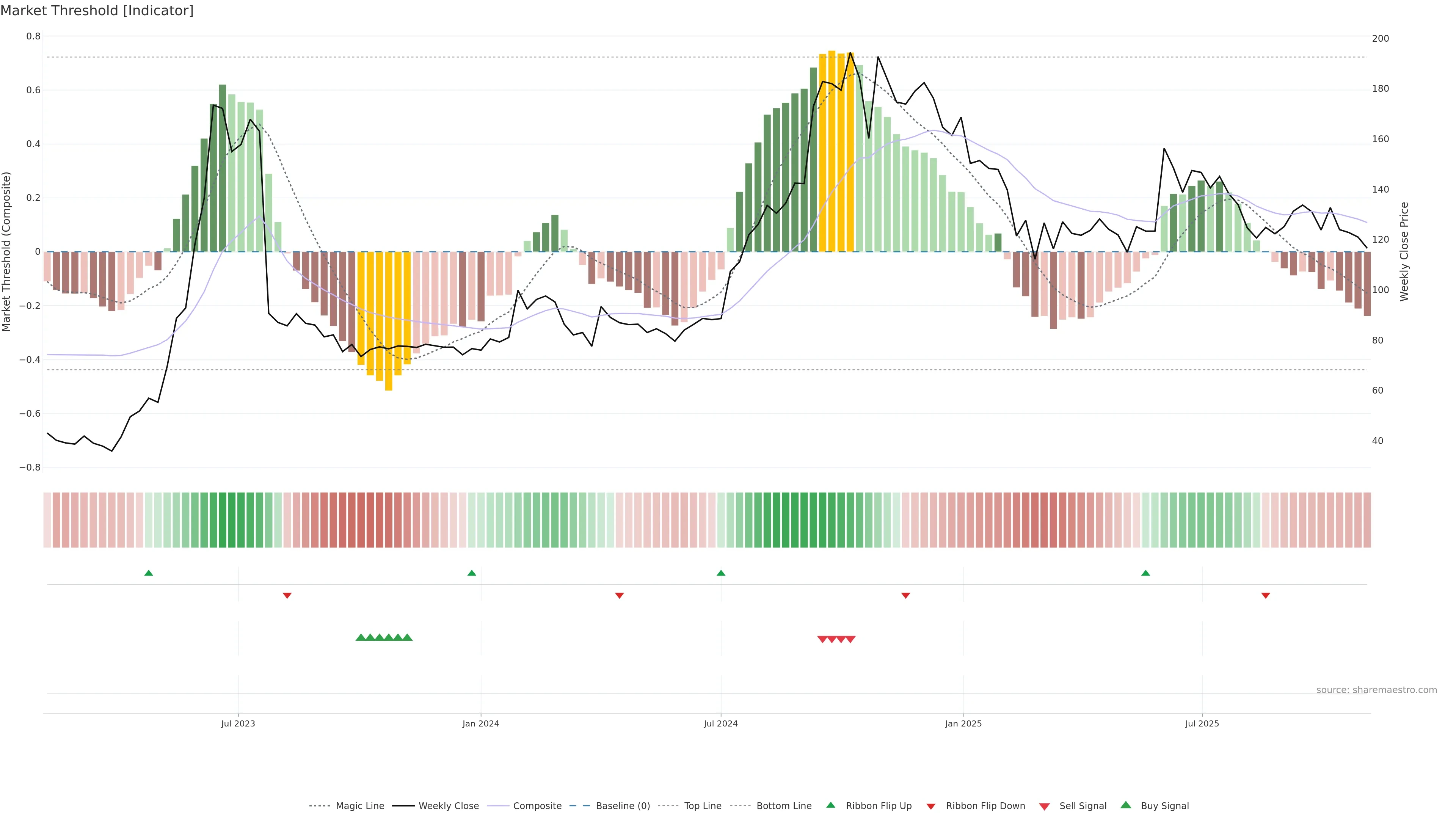The width and height of the screenshot is (1456, 819).
Task: Click the Ribbon Flip Up triangle at Jul 2024
Action: [x=721, y=573]
